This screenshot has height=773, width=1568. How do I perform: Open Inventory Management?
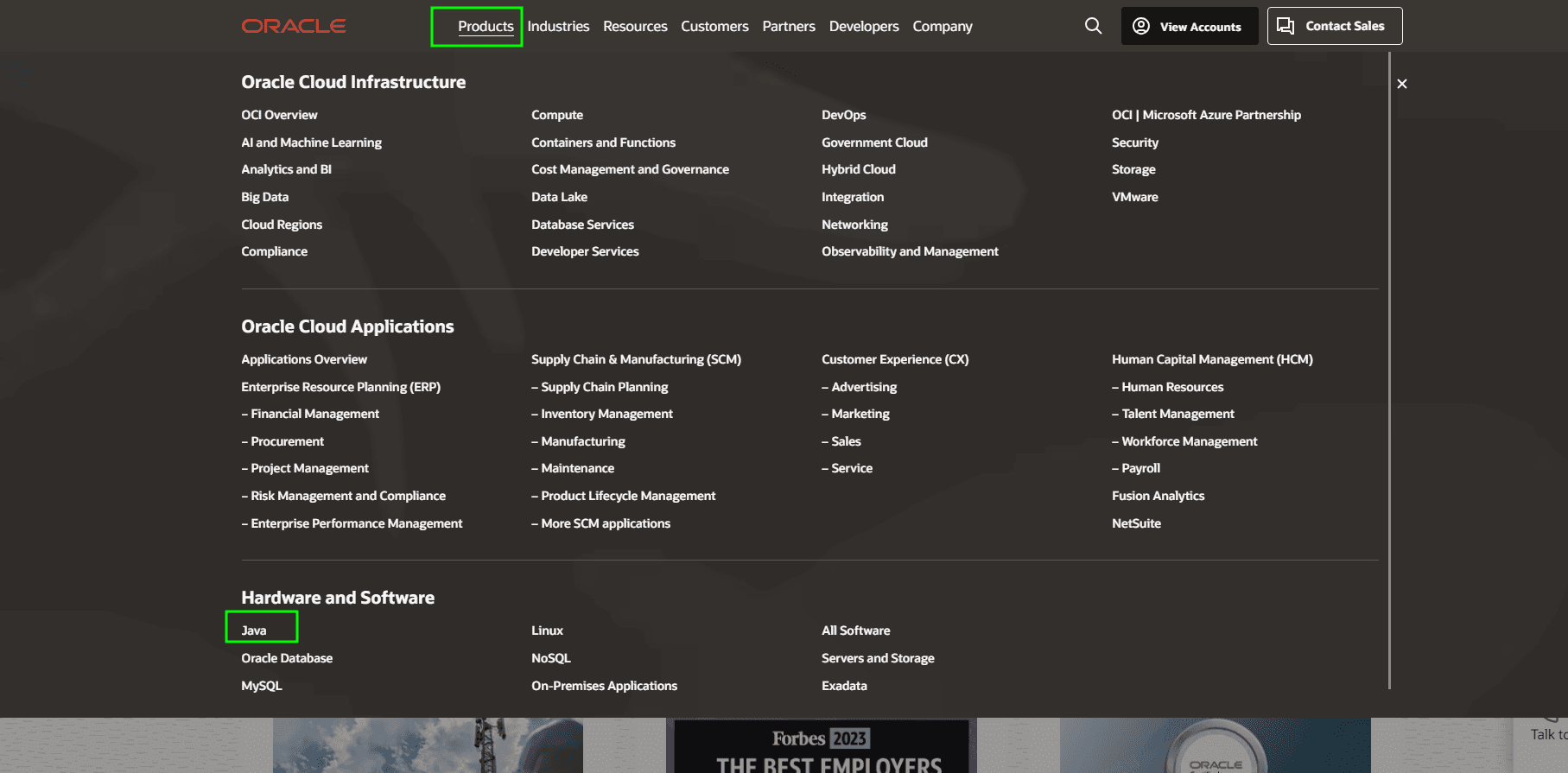(602, 414)
